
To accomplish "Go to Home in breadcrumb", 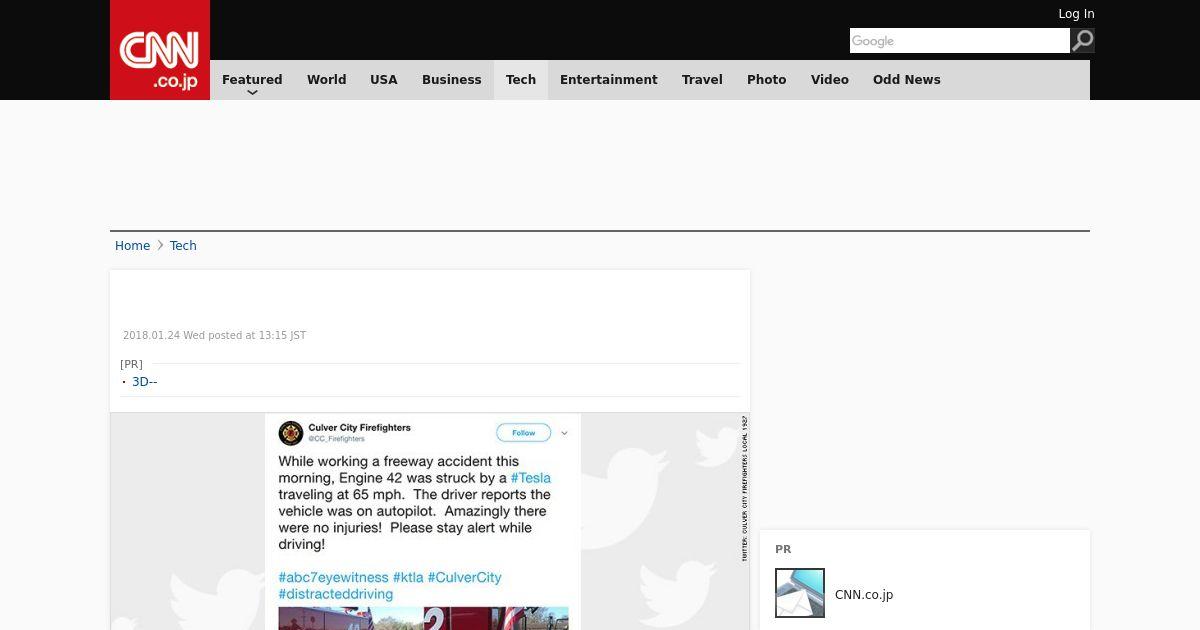I will (x=132, y=245).
